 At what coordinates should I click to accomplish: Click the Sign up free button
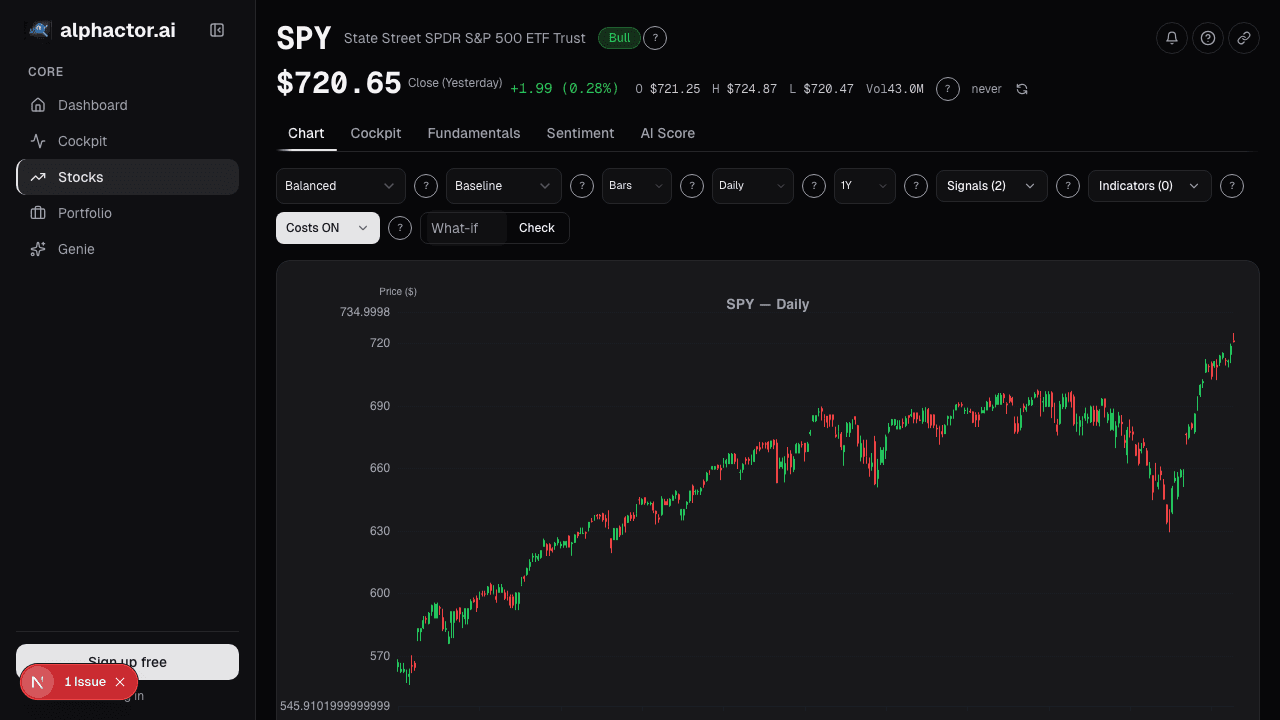(x=127, y=662)
